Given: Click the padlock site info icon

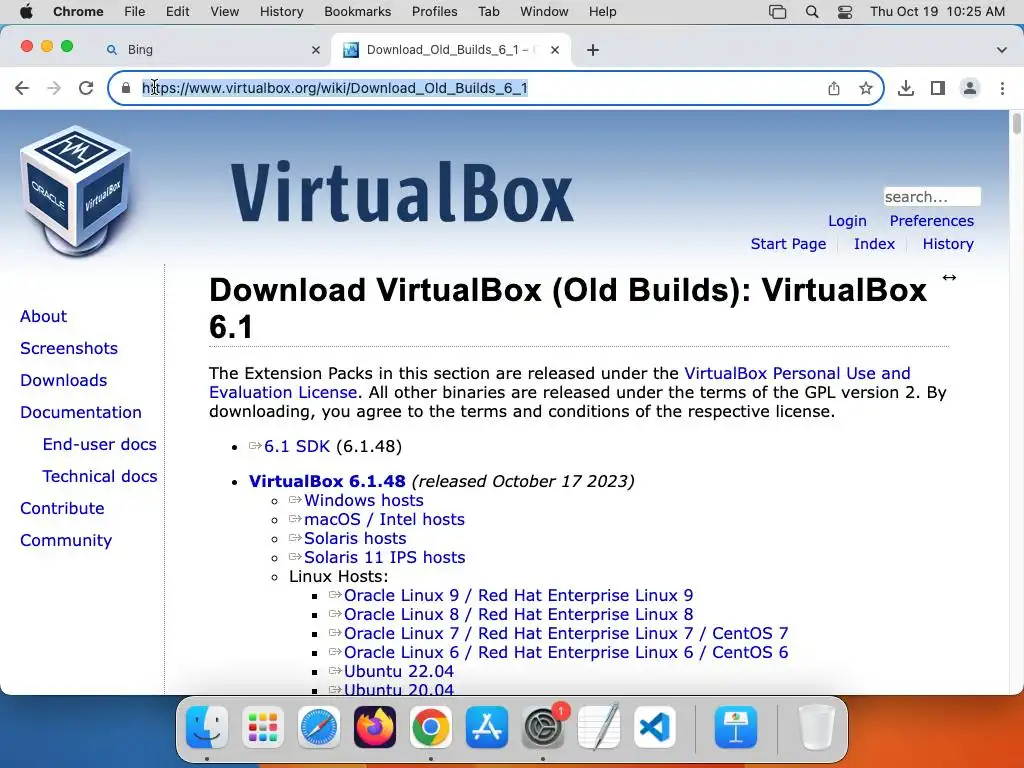Looking at the screenshot, I should [x=125, y=88].
